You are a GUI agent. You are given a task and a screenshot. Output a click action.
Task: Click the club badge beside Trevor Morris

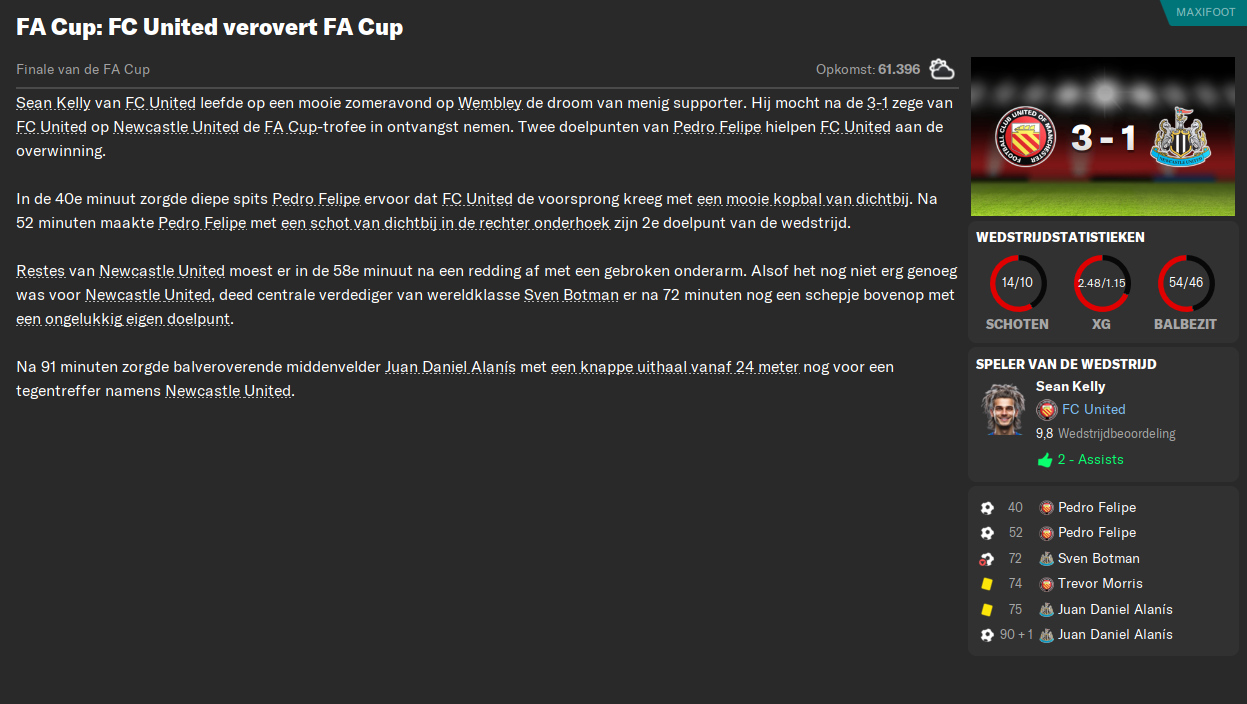[1046, 584]
